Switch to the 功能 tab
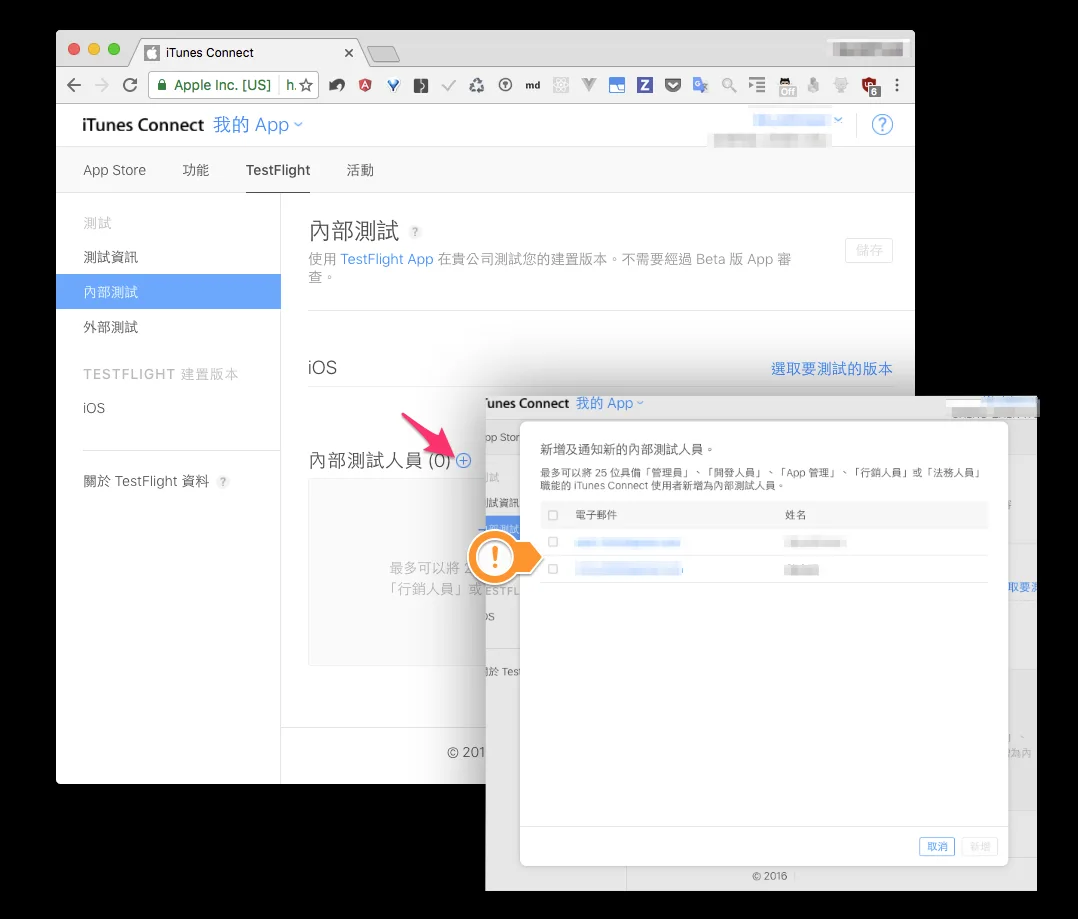Screen dimensions: 1078x919 pyautogui.click(x=196, y=170)
